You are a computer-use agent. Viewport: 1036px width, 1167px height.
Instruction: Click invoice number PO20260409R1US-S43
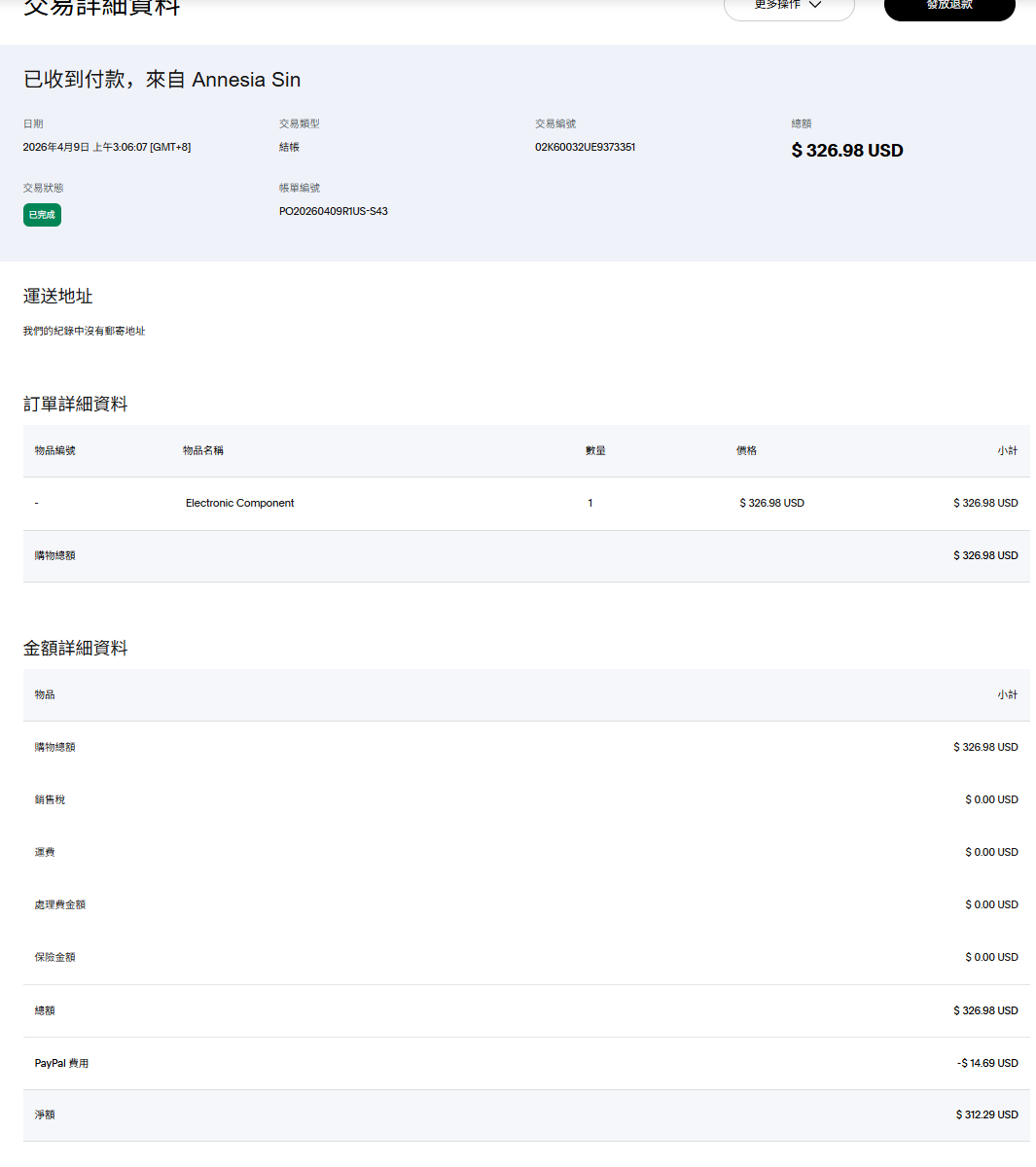tap(333, 211)
